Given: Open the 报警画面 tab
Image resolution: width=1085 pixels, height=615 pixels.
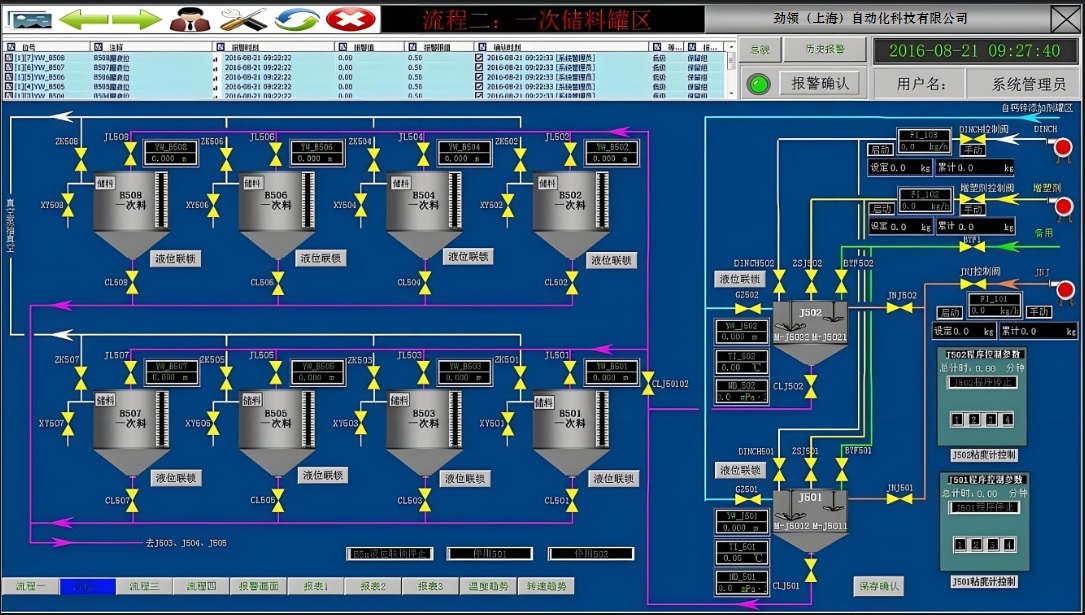Looking at the screenshot, I should (258, 587).
